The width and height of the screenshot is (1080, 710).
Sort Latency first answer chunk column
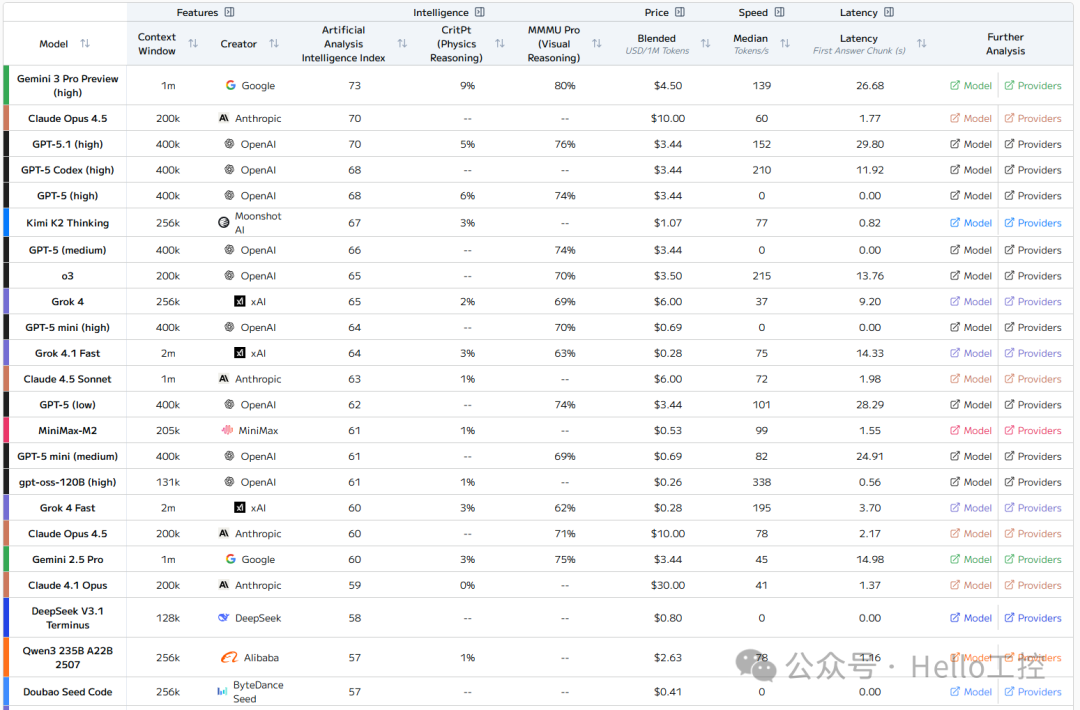click(922, 43)
